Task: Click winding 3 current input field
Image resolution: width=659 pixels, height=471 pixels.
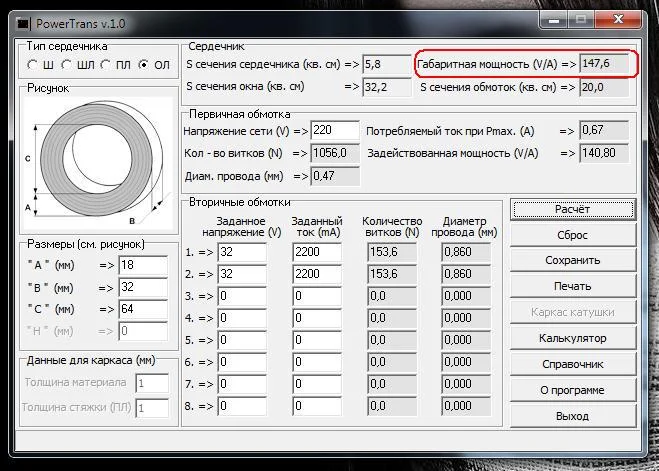Action: pyautogui.click(x=317, y=296)
